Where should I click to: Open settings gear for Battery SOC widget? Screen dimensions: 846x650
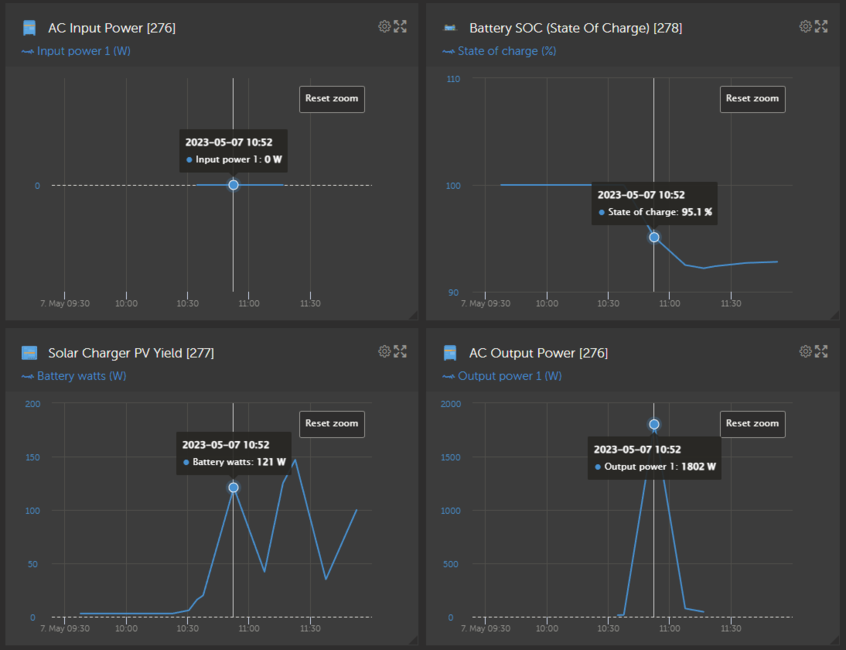(805, 26)
